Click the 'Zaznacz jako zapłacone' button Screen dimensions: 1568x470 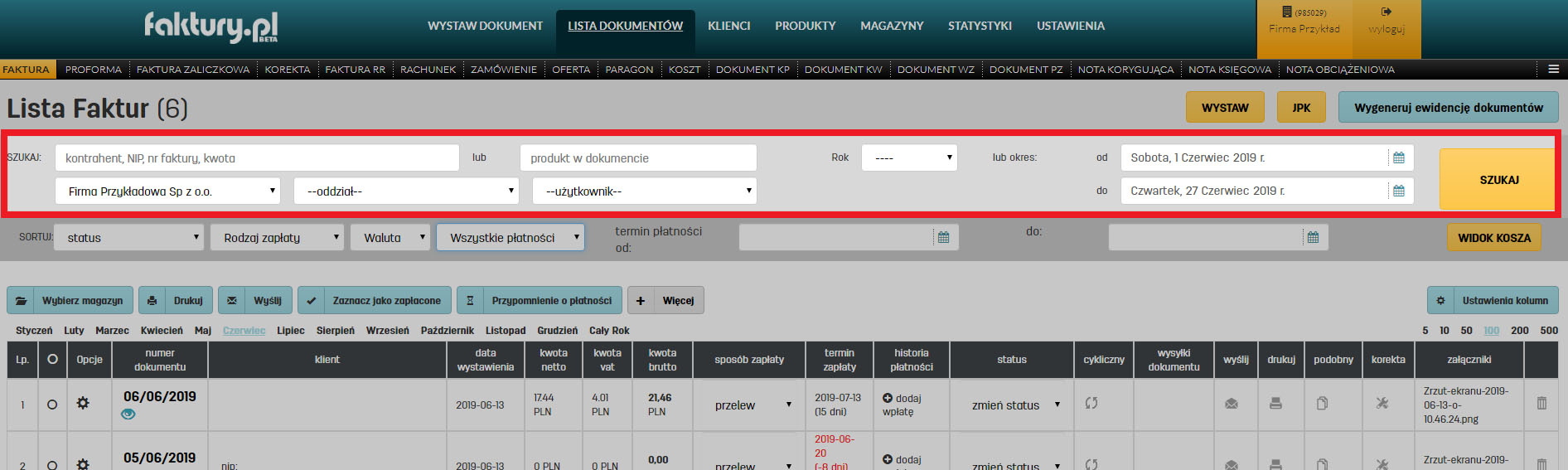click(x=375, y=301)
